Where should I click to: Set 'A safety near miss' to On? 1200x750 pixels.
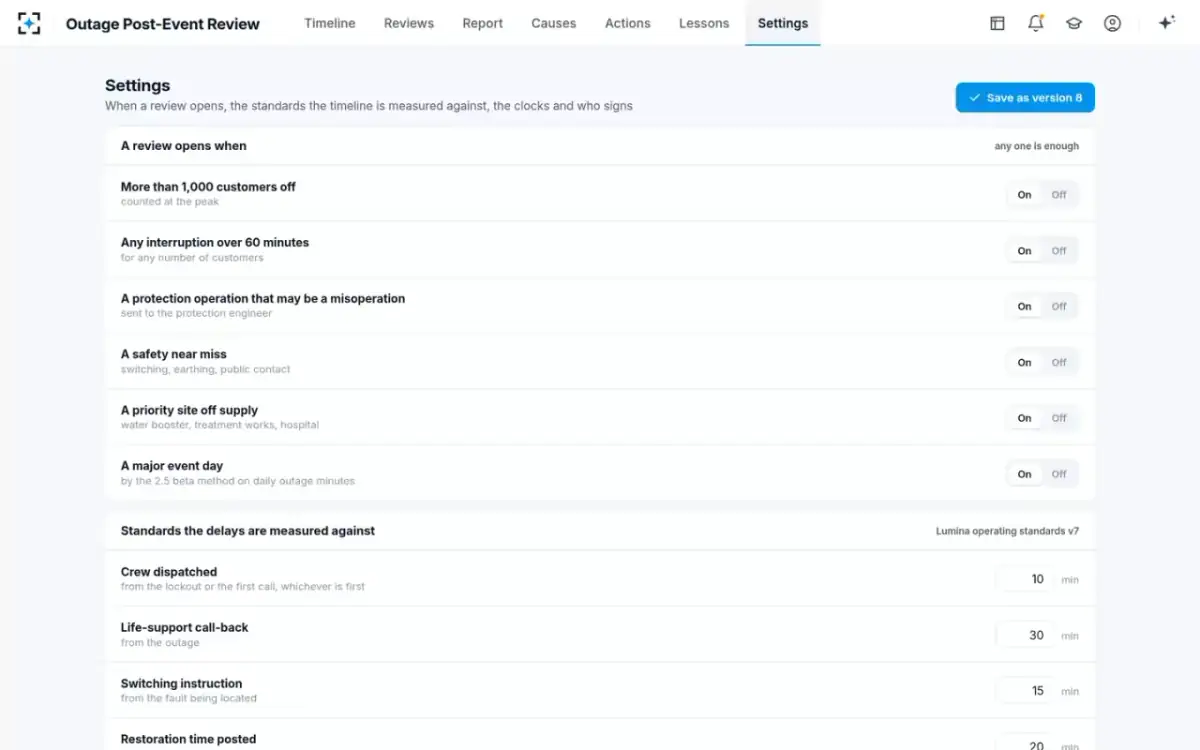[1024, 363]
